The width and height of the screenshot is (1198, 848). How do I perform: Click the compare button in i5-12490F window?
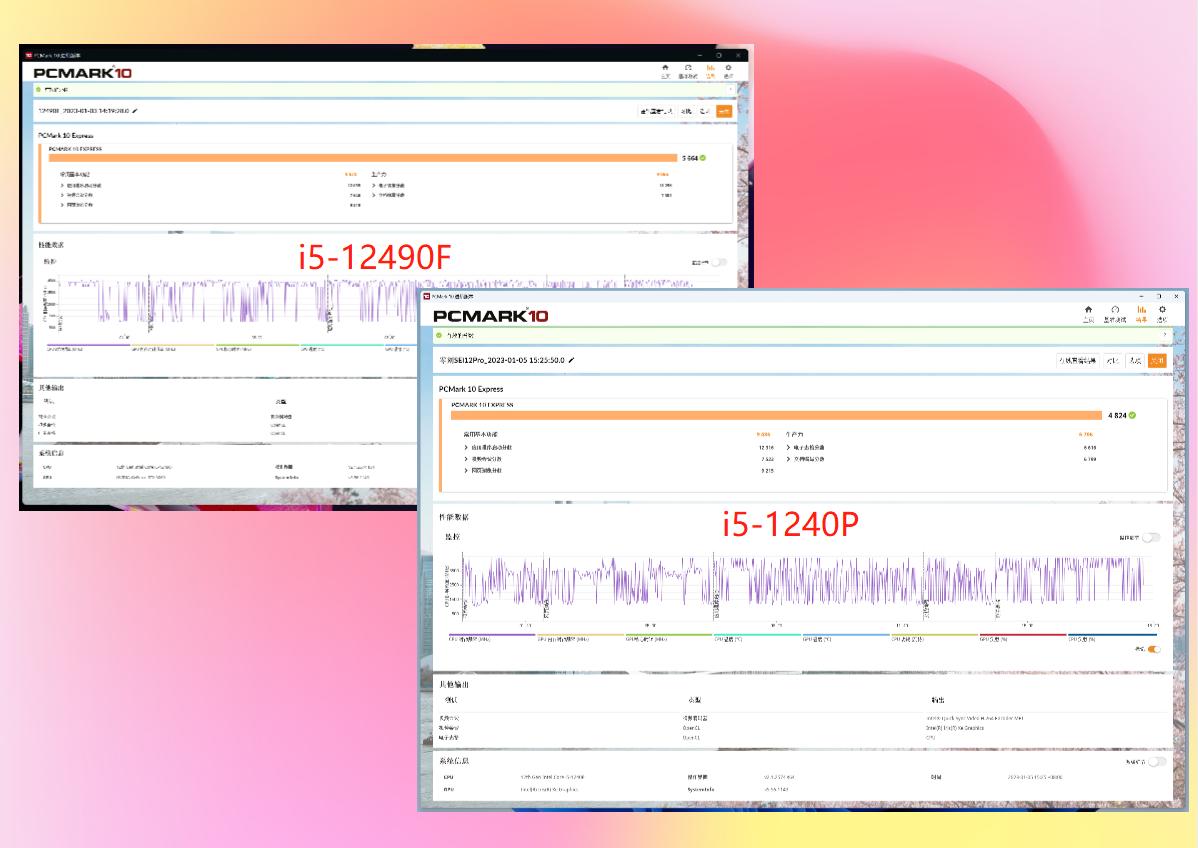pyautogui.click(x=686, y=111)
